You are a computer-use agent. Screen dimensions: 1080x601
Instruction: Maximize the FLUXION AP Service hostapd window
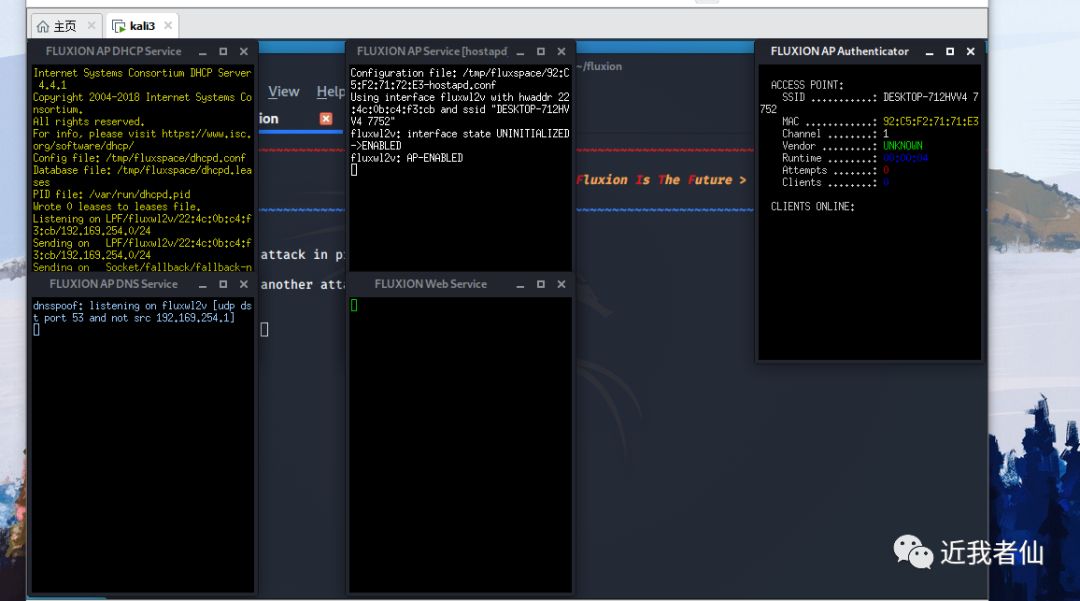coord(541,52)
